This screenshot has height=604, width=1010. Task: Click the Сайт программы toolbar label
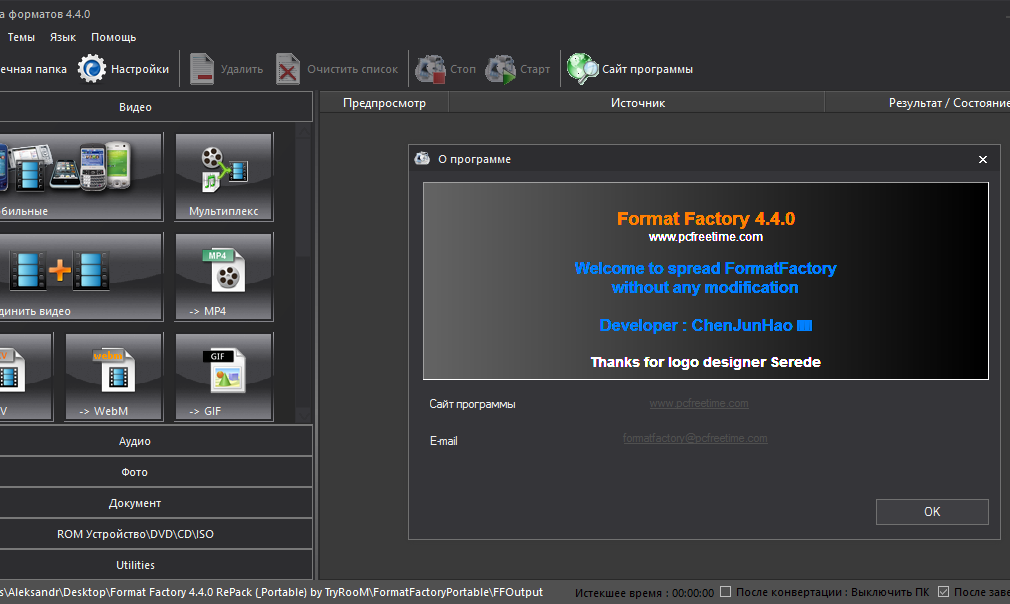647,69
